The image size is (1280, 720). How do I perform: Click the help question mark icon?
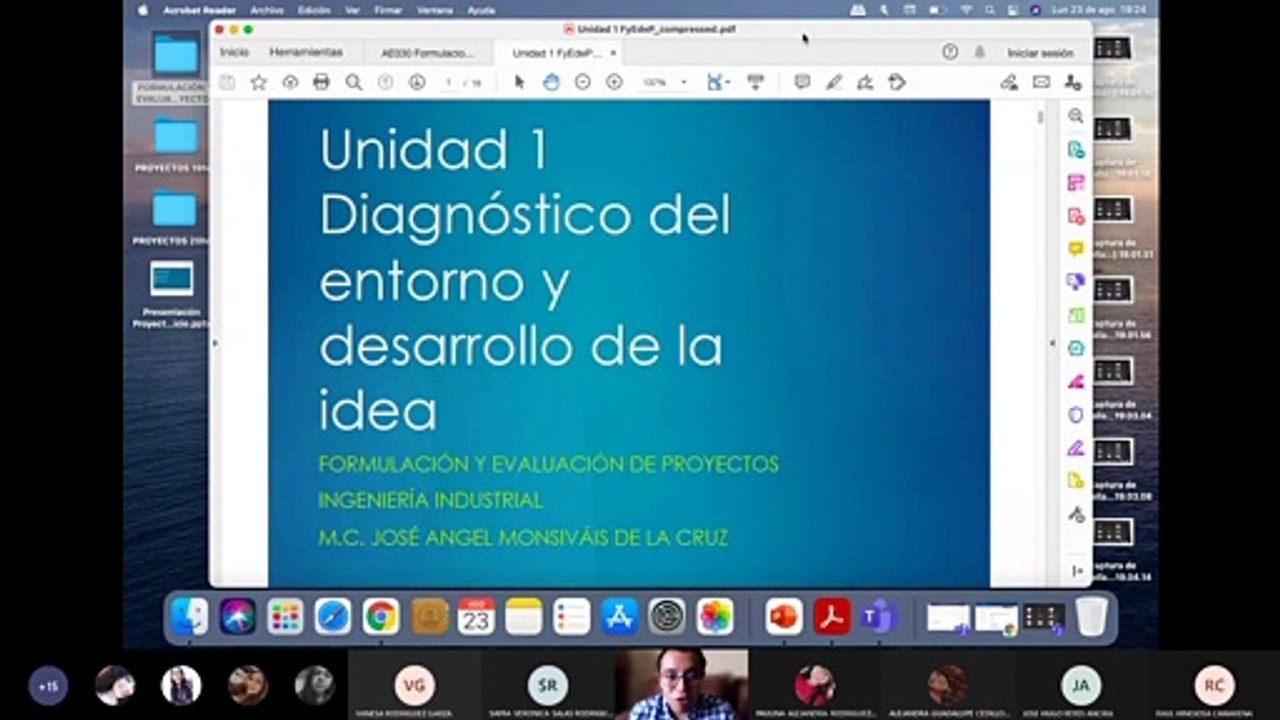pos(950,52)
